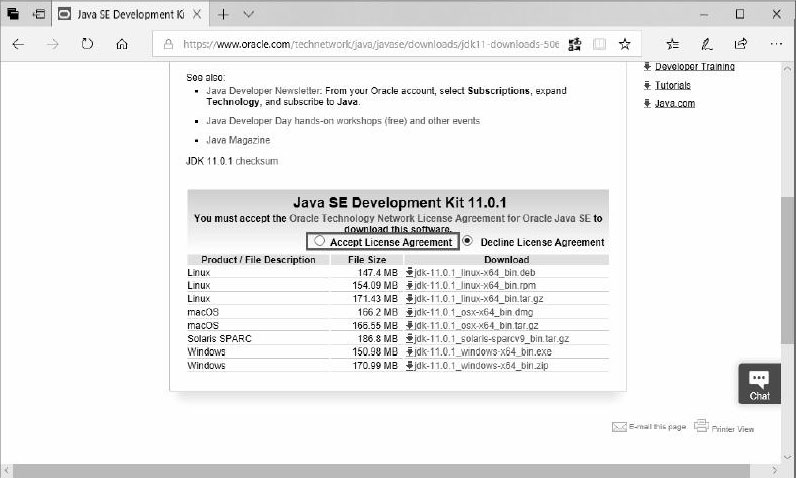This screenshot has height=478, width=796.
Task: Download jdk-11.0.1_osx-x64_bin.tar.gz
Action: [x=477, y=325]
